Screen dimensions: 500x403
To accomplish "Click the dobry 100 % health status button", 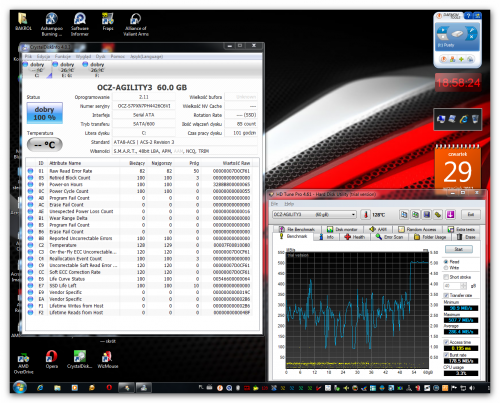I will (x=44, y=113).
